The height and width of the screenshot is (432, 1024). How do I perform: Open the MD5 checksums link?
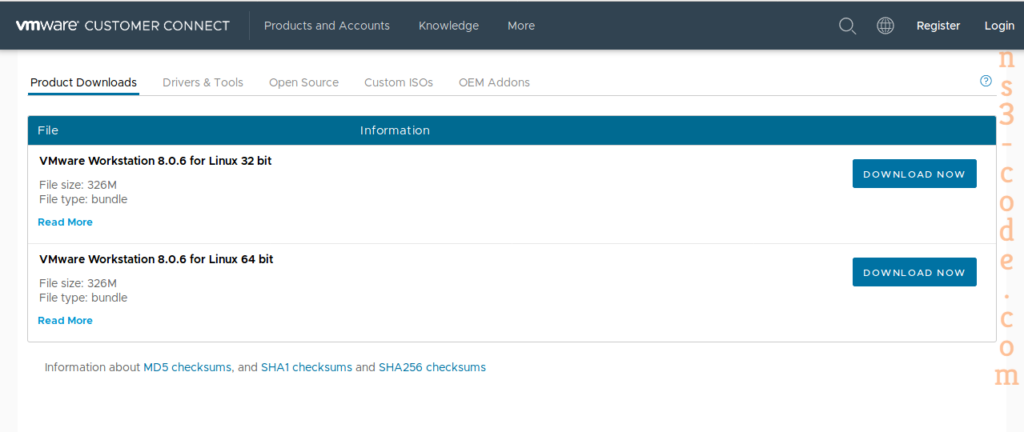[x=187, y=367]
